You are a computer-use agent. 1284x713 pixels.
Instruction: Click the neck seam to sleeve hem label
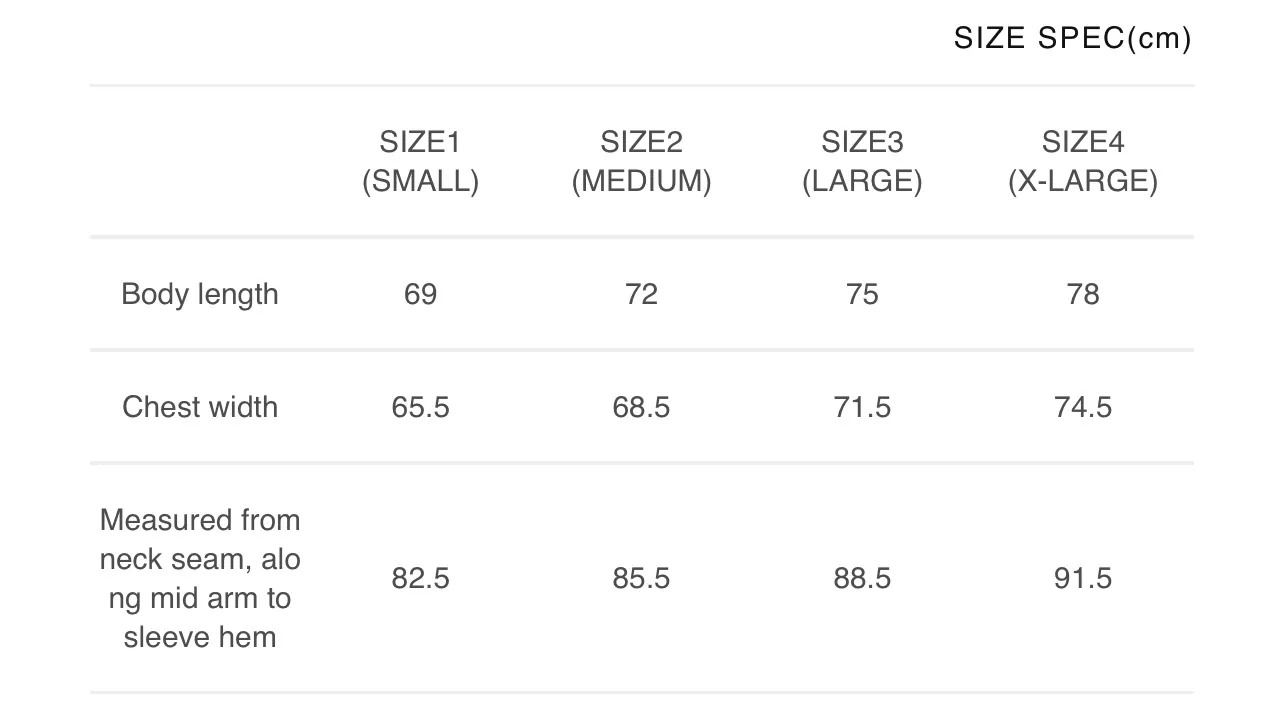pos(200,578)
